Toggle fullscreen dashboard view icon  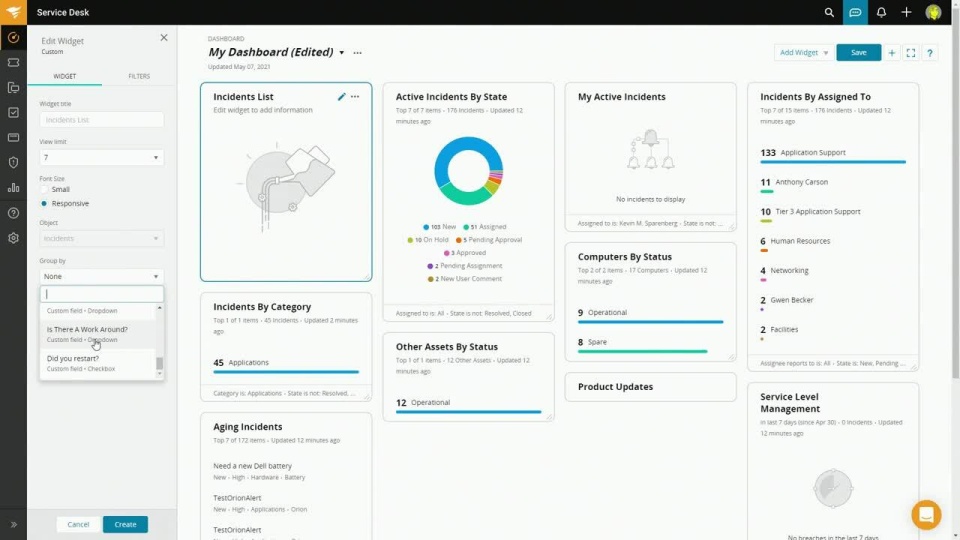(911, 53)
